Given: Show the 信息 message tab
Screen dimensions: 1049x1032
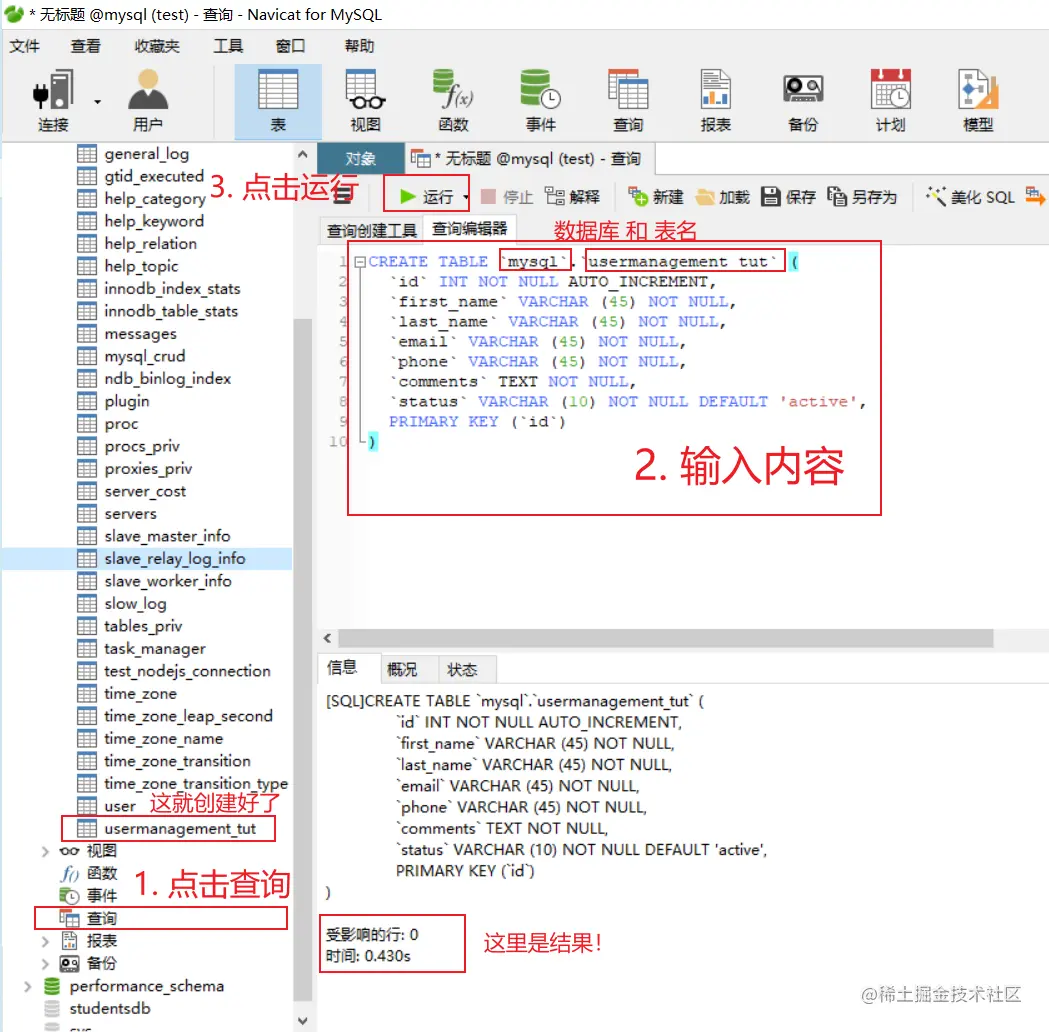Looking at the screenshot, I should click(342, 667).
